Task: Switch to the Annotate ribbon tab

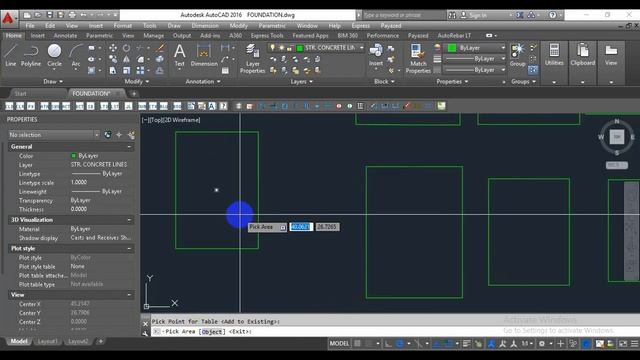Action: click(65, 36)
